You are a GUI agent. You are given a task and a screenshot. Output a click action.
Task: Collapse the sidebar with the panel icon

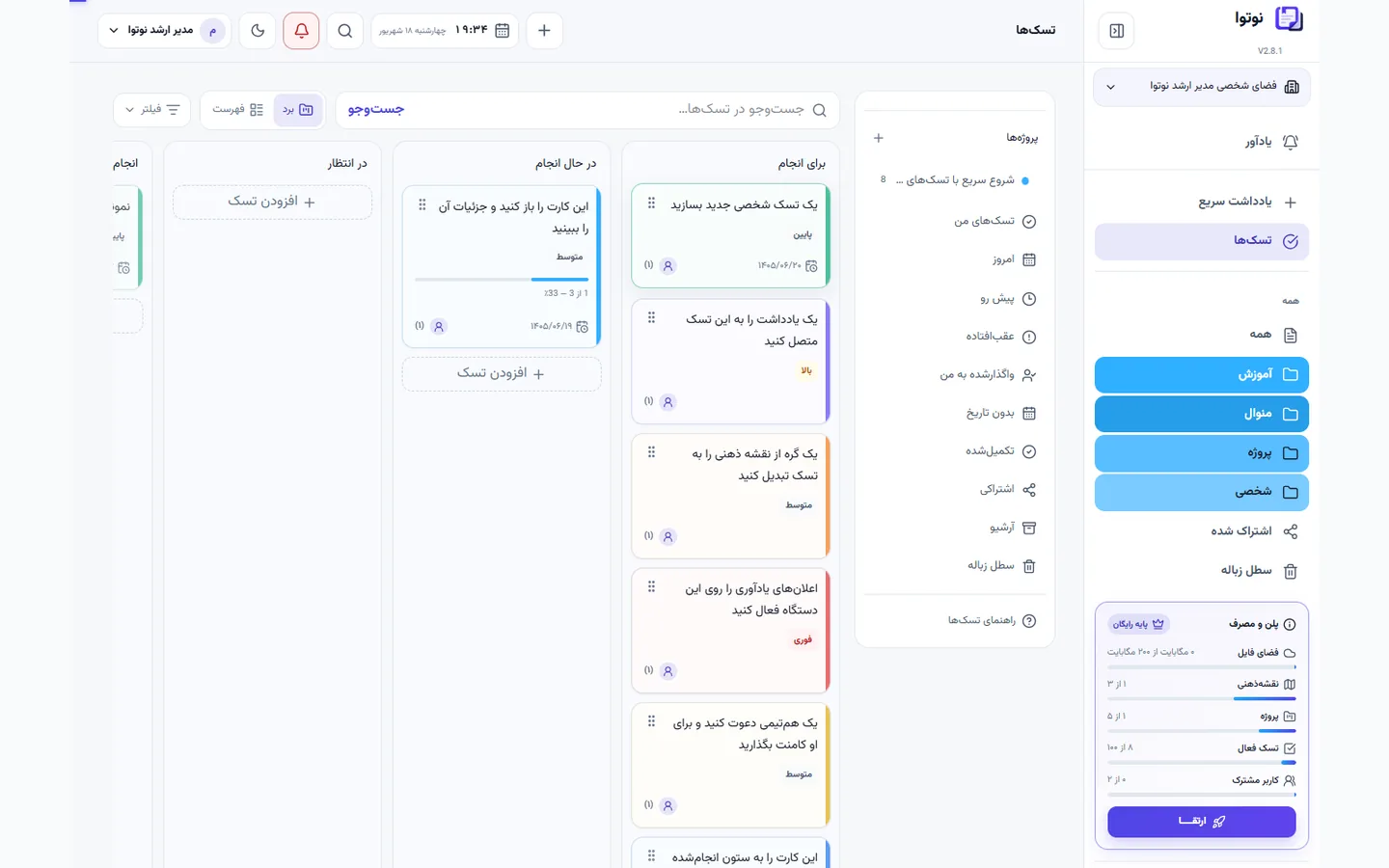pyautogui.click(x=1116, y=31)
